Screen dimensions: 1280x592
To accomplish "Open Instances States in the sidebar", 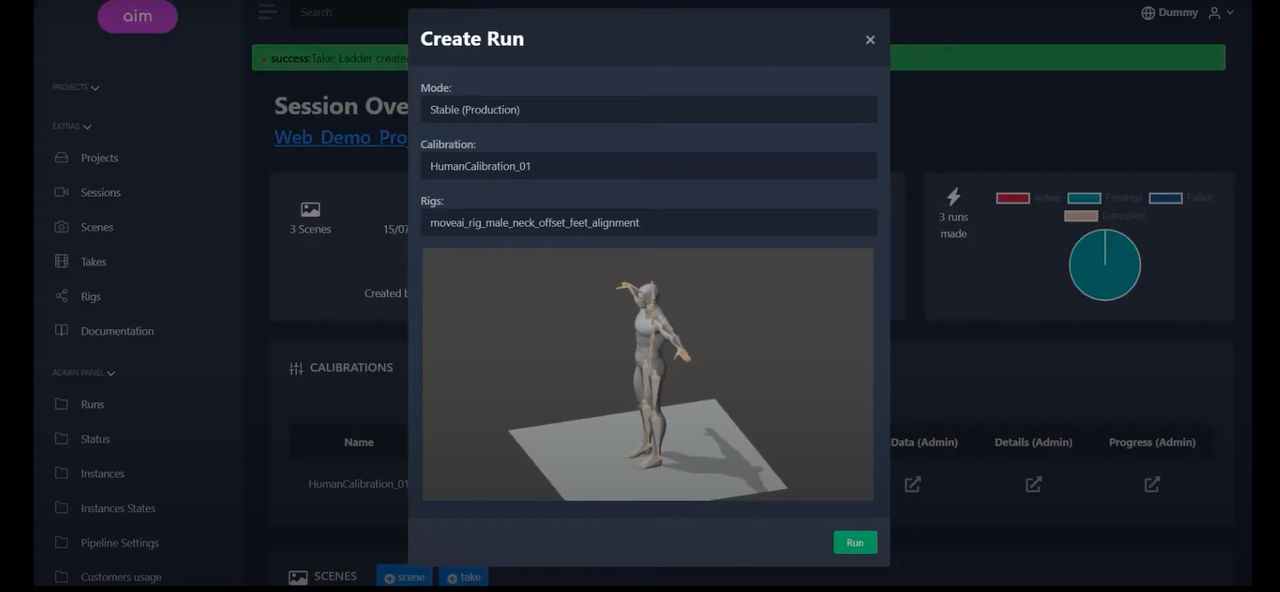I will pos(118,508).
